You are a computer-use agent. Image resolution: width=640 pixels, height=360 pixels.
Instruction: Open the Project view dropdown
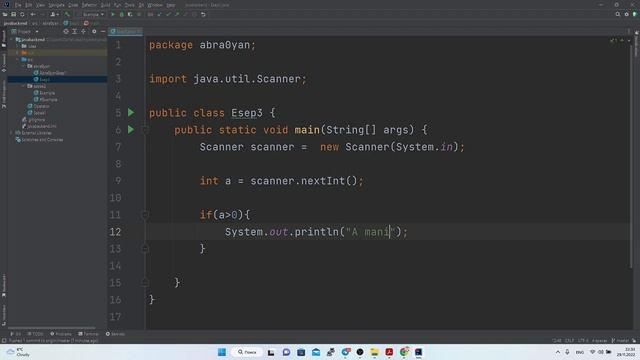(x=25, y=31)
